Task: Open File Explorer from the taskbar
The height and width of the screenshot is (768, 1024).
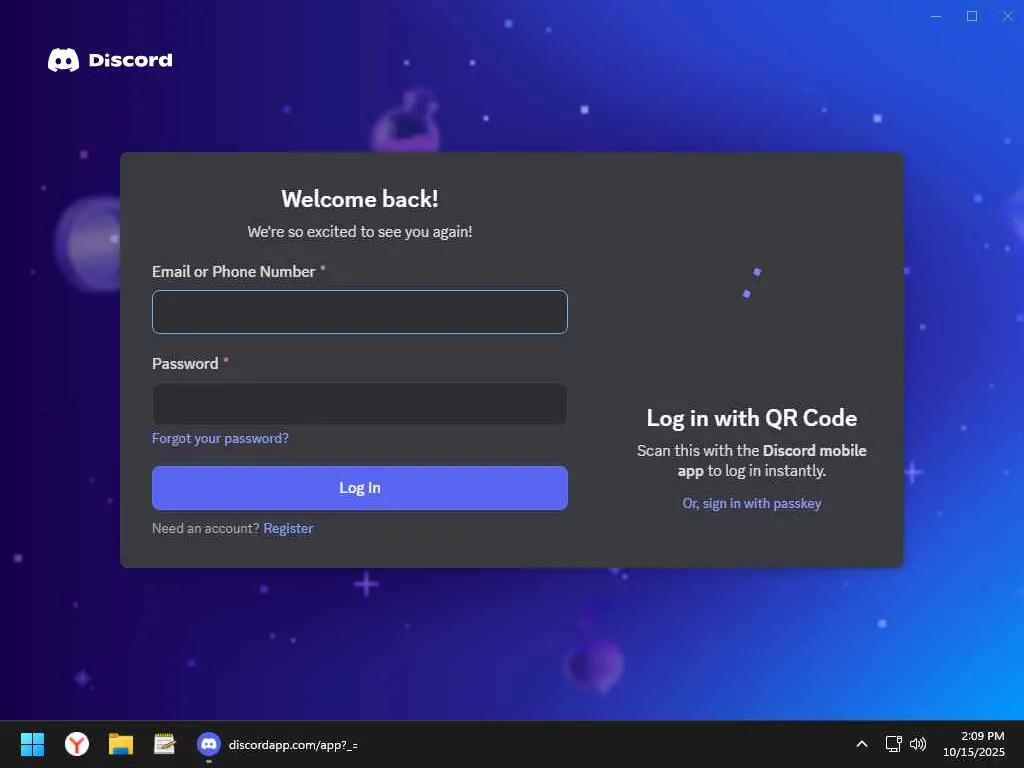Action: pyautogui.click(x=121, y=744)
